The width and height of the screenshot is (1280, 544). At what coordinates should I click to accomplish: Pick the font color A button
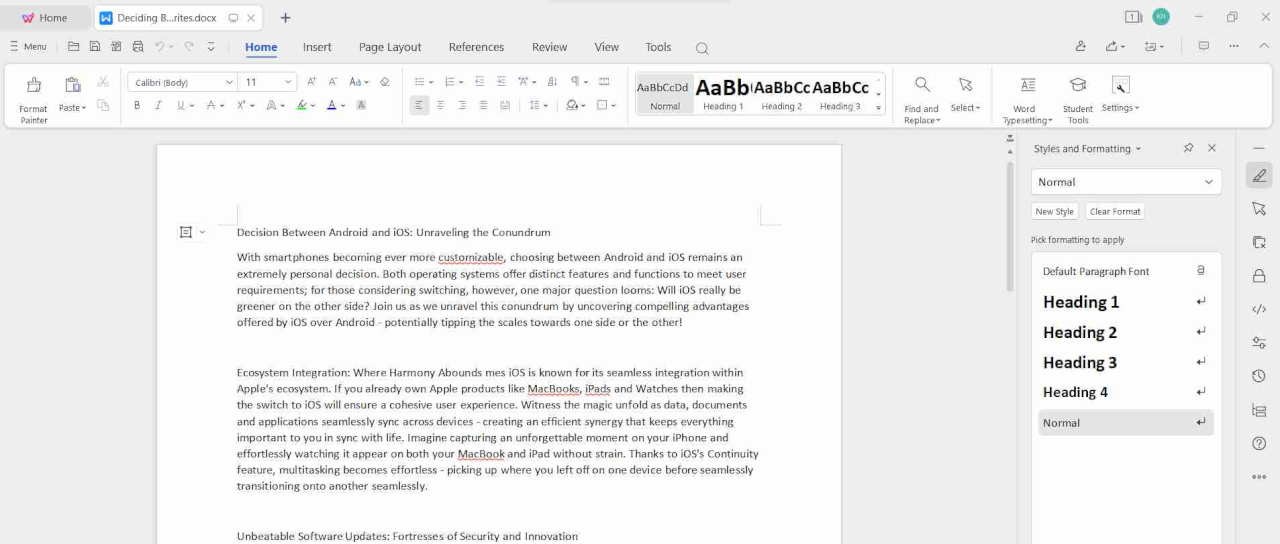(x=331, y=105)
